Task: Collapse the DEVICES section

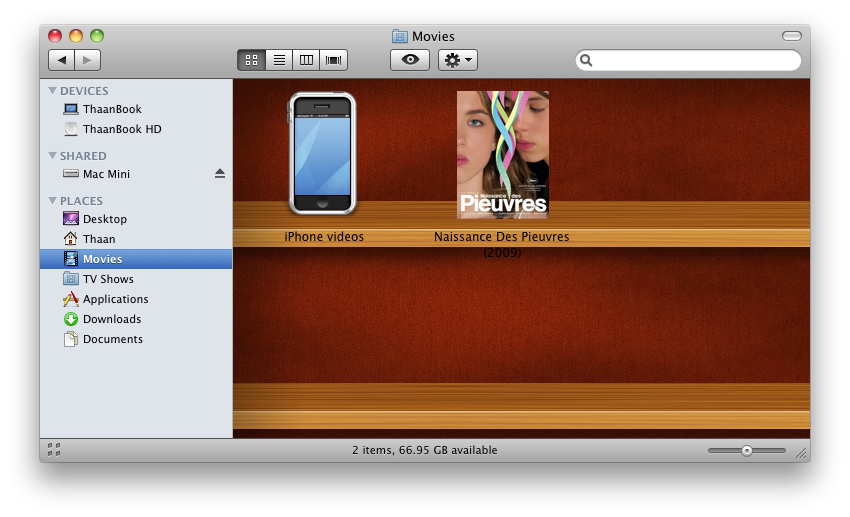Action: tap(53, 91)
